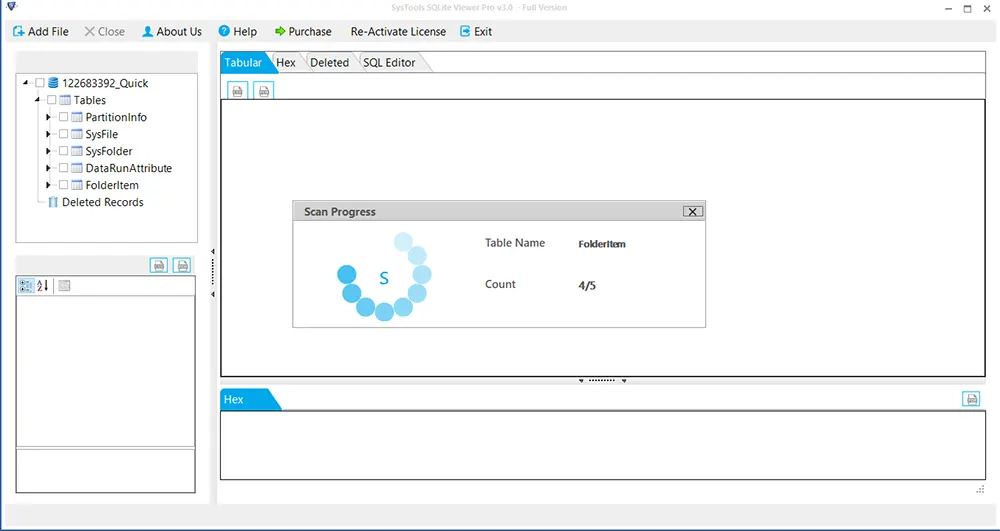Open the Deleted tab

click(x=329, y=62)
